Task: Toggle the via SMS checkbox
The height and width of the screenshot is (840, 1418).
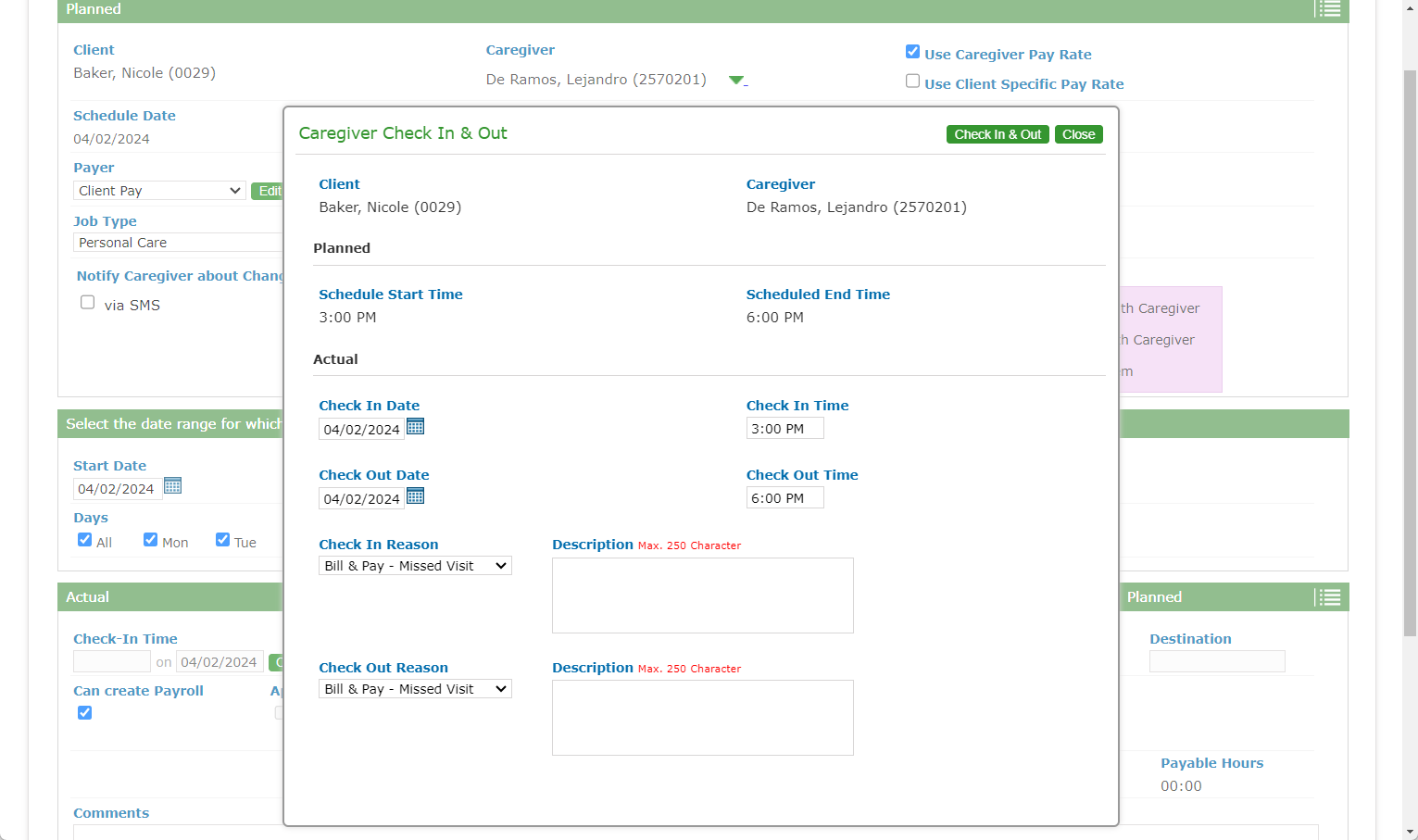Action: tap(88, 303)
